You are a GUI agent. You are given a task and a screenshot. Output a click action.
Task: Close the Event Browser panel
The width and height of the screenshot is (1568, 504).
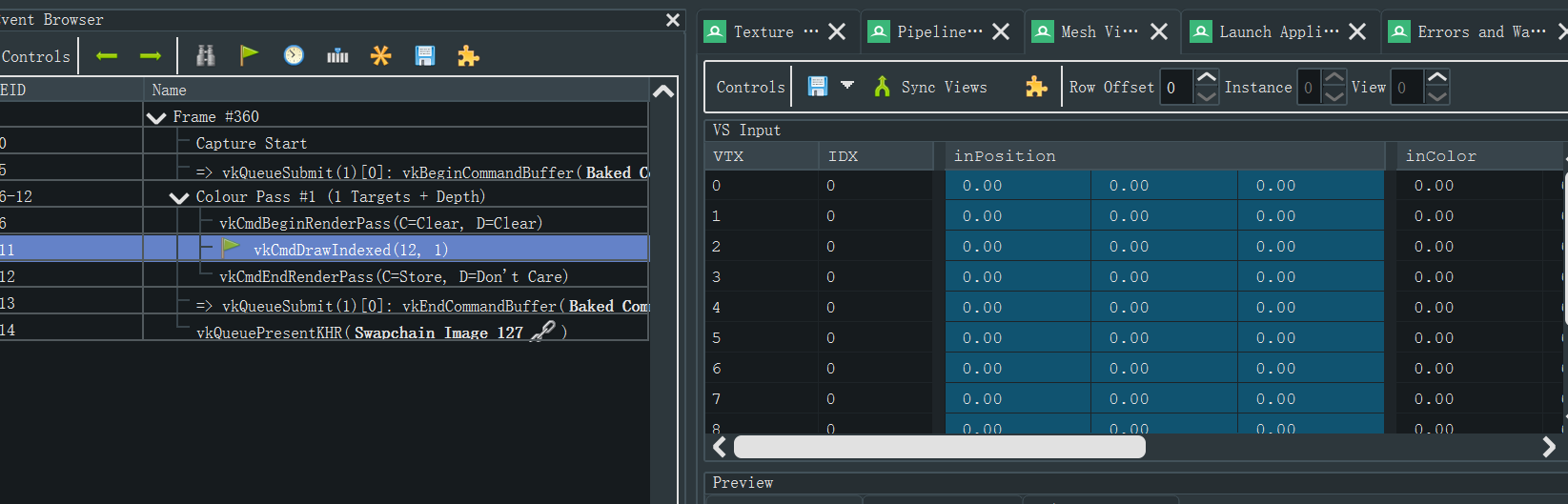point(673,20)
